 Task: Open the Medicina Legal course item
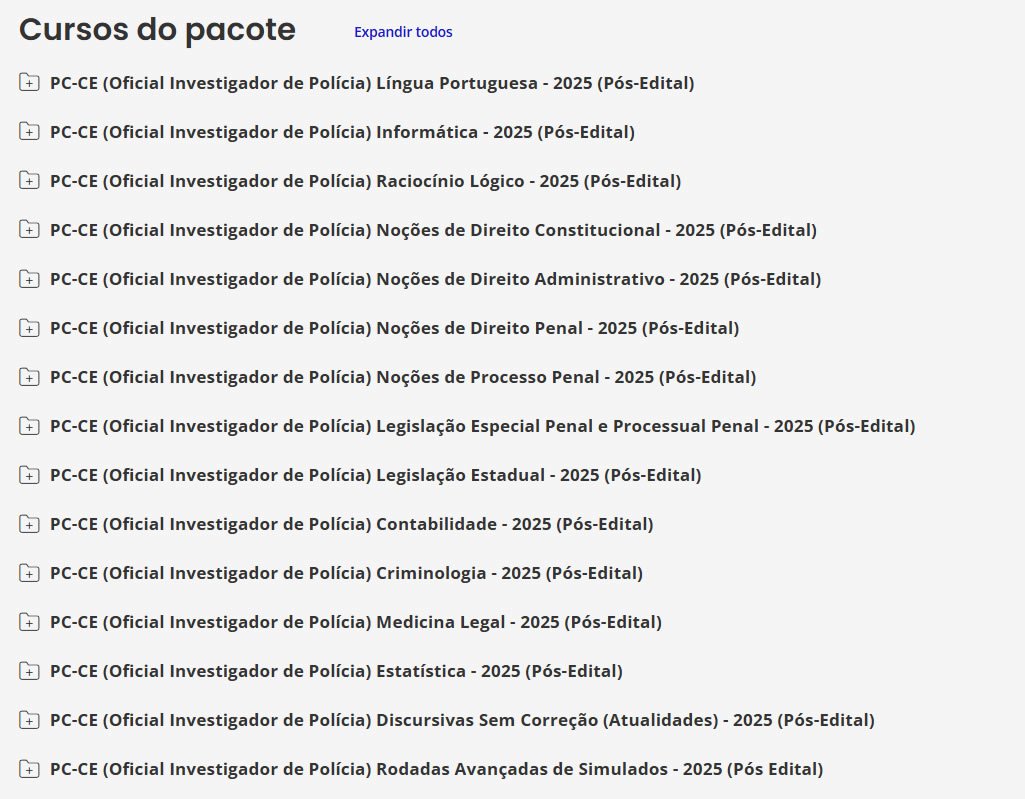[355, 622]
